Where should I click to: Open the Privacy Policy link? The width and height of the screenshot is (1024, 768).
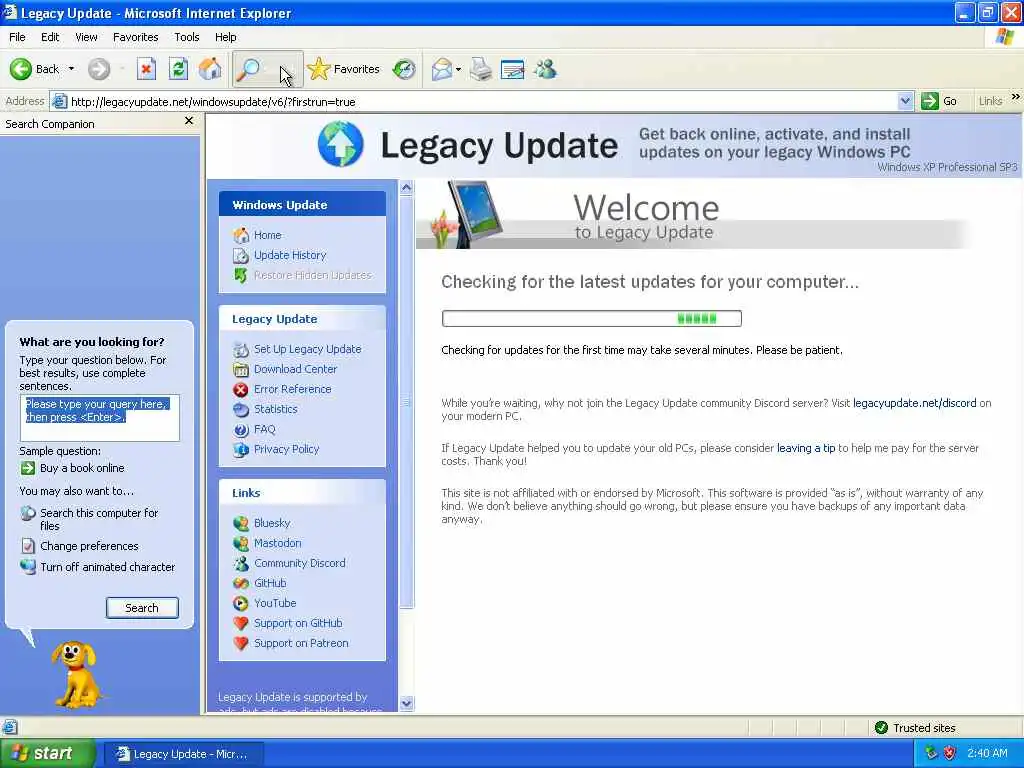pos(276,449)
